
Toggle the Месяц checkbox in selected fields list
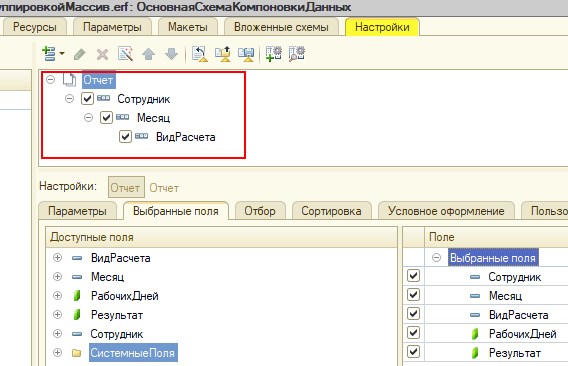coord(413,294)
